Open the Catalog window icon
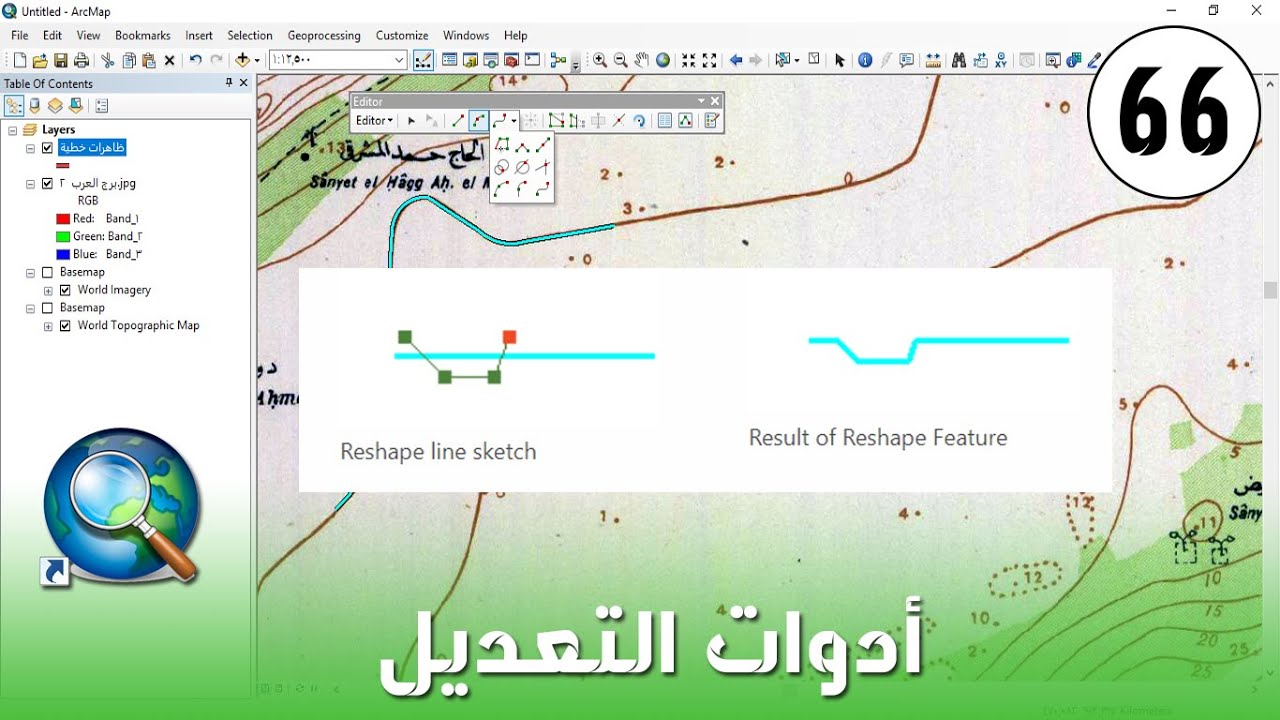 tap(470, 60)
